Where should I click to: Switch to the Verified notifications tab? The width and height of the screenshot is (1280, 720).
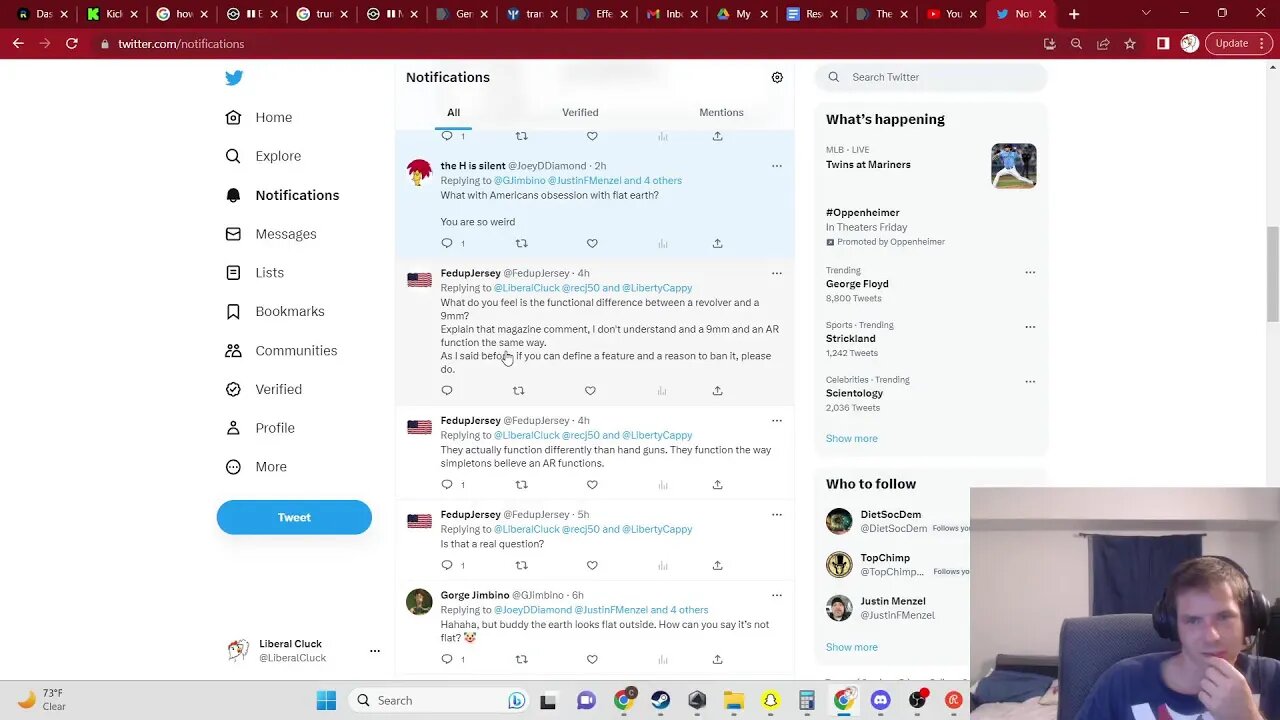(x=580, y=112)
